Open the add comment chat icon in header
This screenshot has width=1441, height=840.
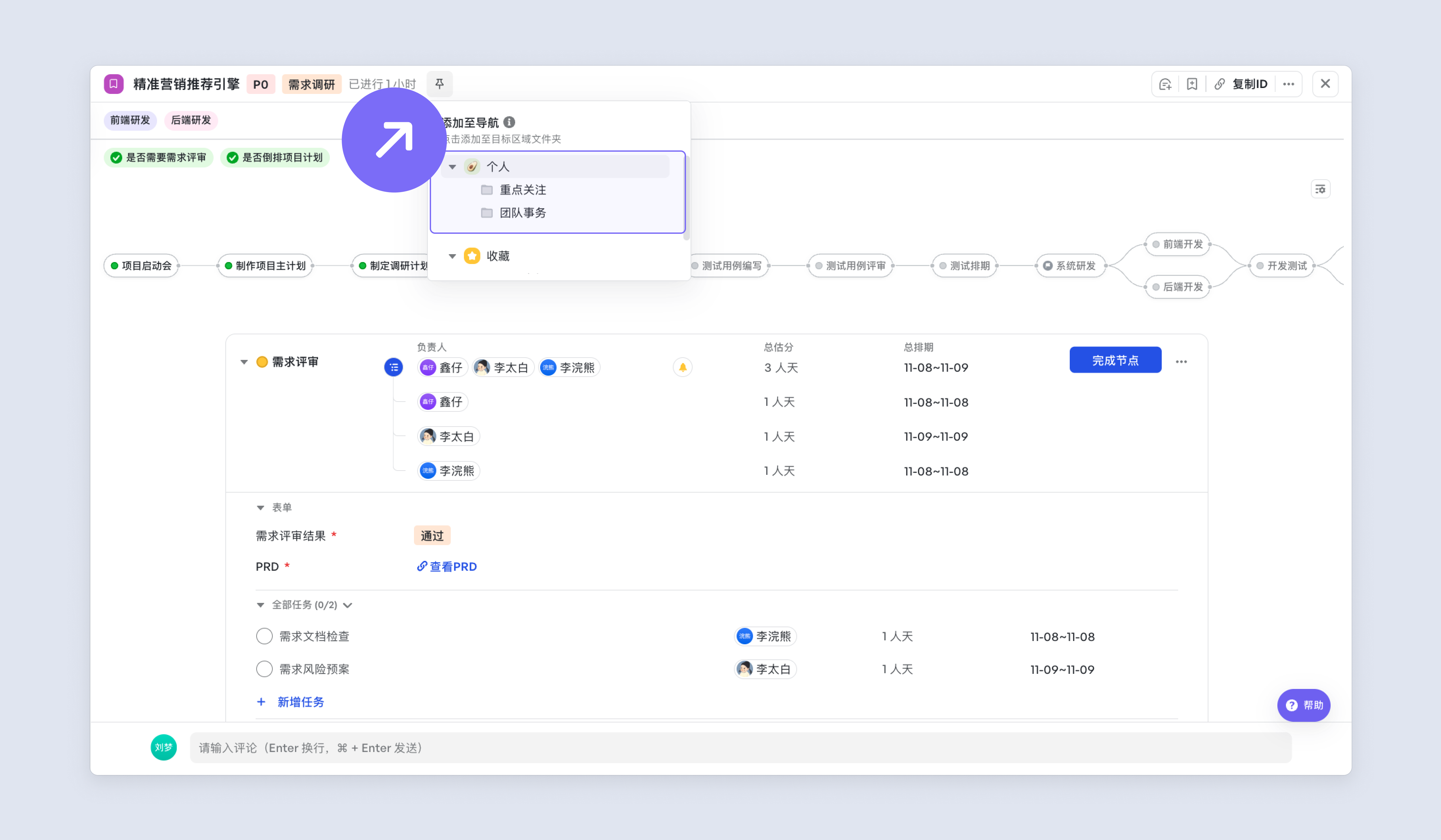(x=1165, y=84)
